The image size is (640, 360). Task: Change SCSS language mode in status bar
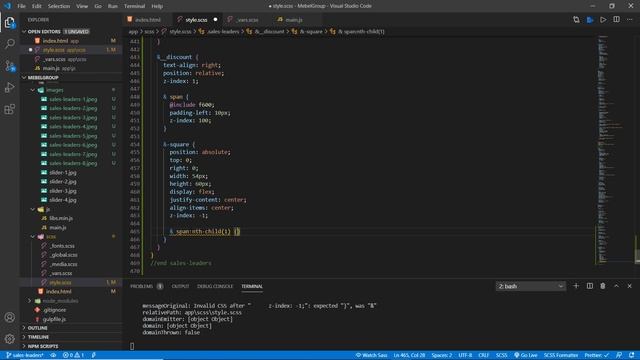point(501,355)
